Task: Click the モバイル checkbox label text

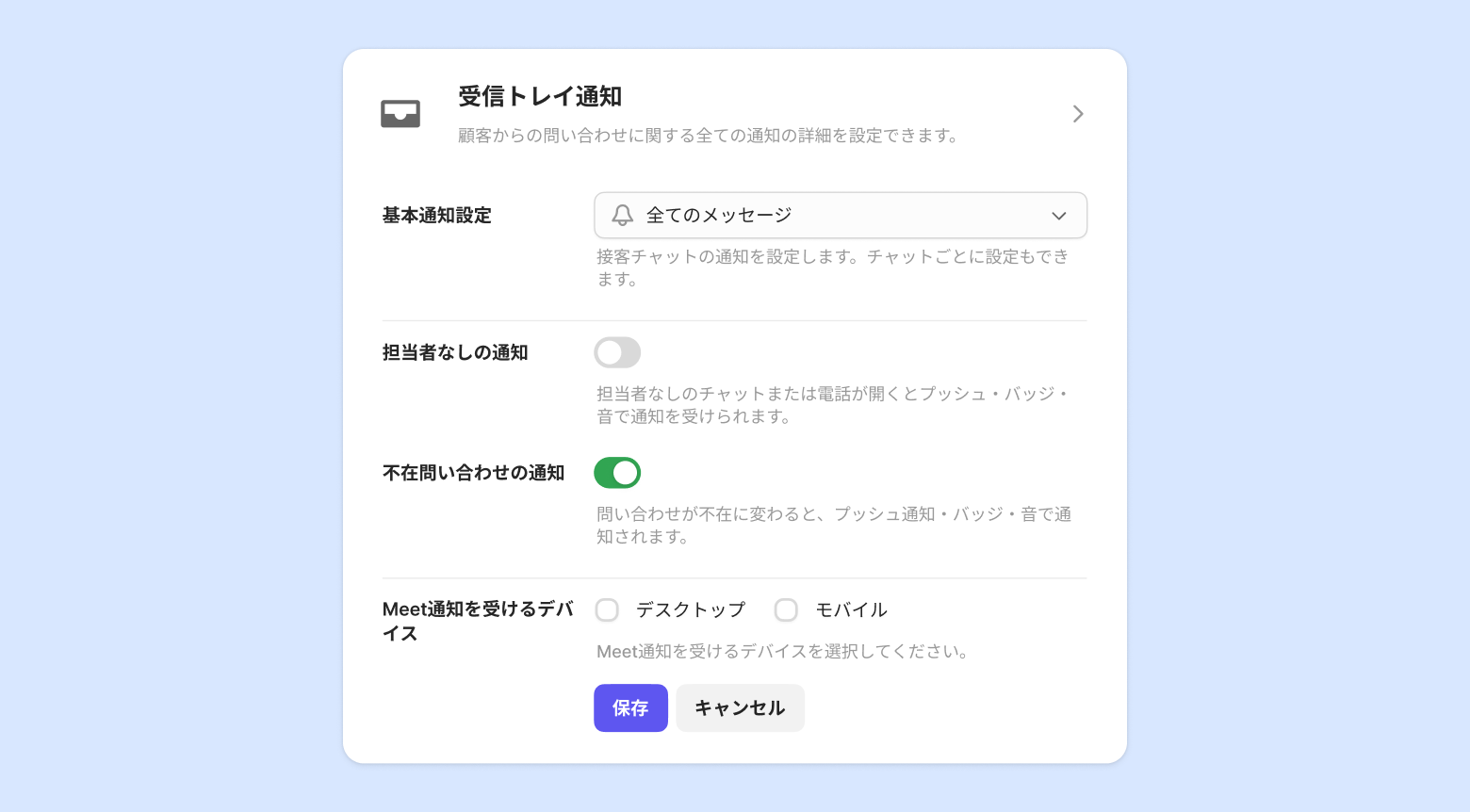Action: (851, 610)
